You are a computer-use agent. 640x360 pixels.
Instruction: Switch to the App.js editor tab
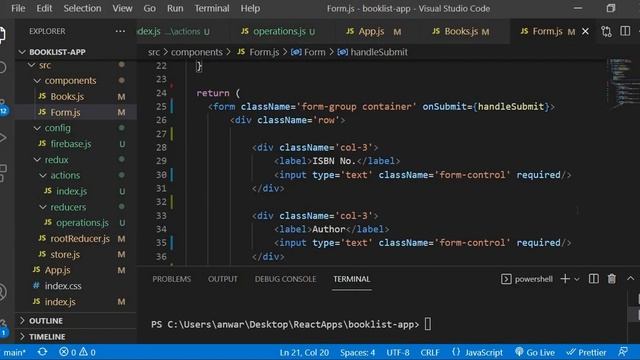click(373, 31)
